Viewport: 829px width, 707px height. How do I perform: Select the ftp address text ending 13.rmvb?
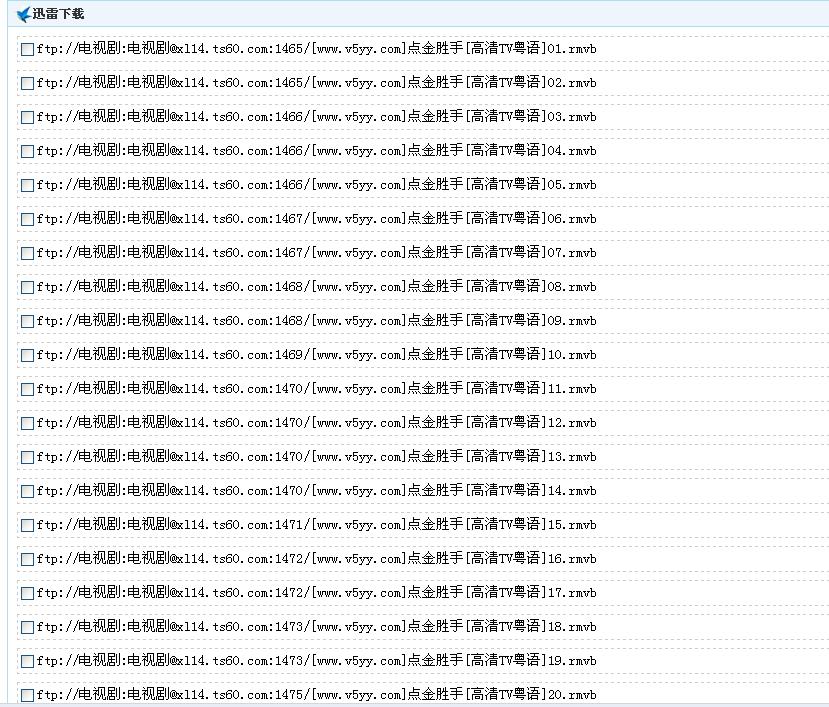click(317, 456)
